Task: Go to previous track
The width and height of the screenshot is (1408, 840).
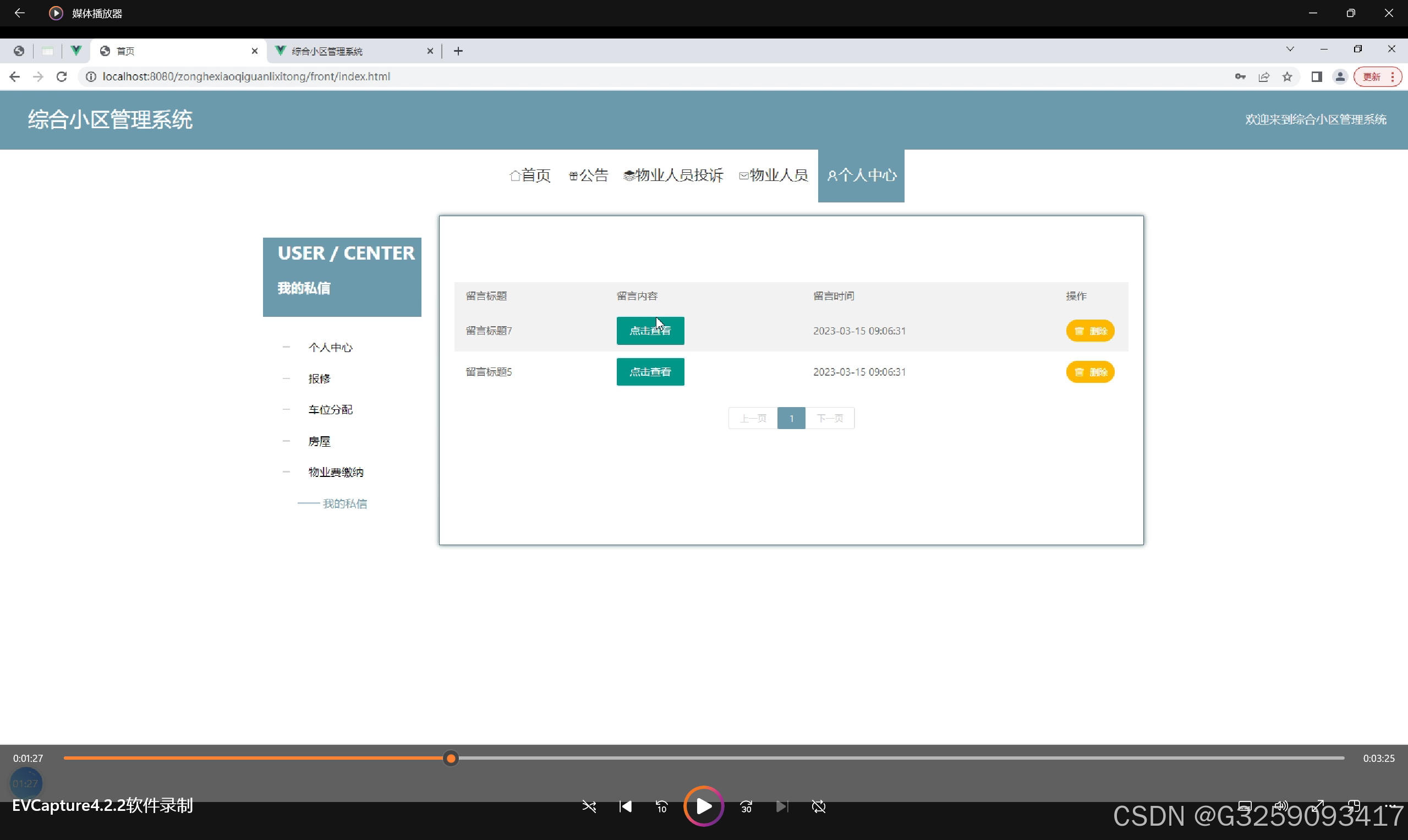Action: click(x=625, y=806)
